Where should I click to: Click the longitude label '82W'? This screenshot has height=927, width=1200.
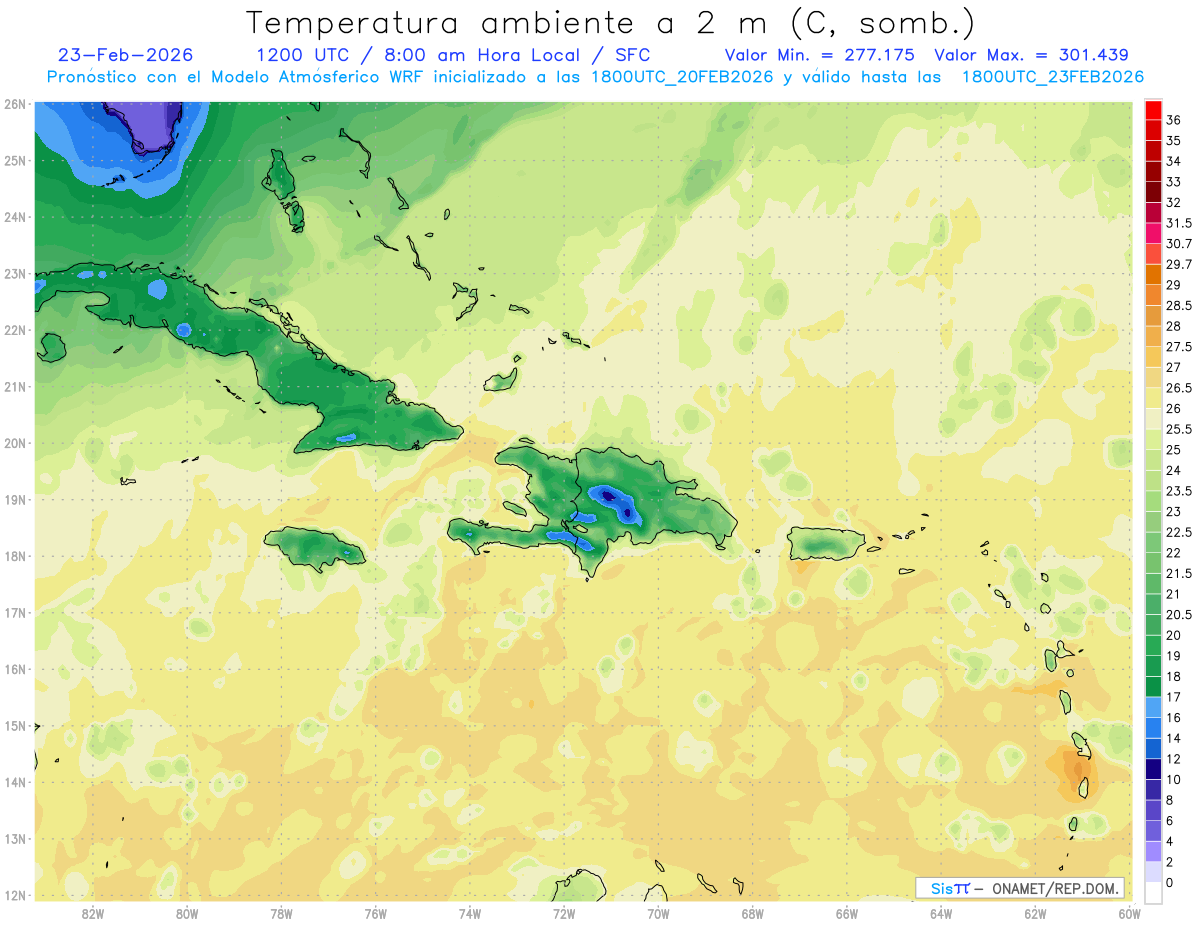tap(93, 913)
